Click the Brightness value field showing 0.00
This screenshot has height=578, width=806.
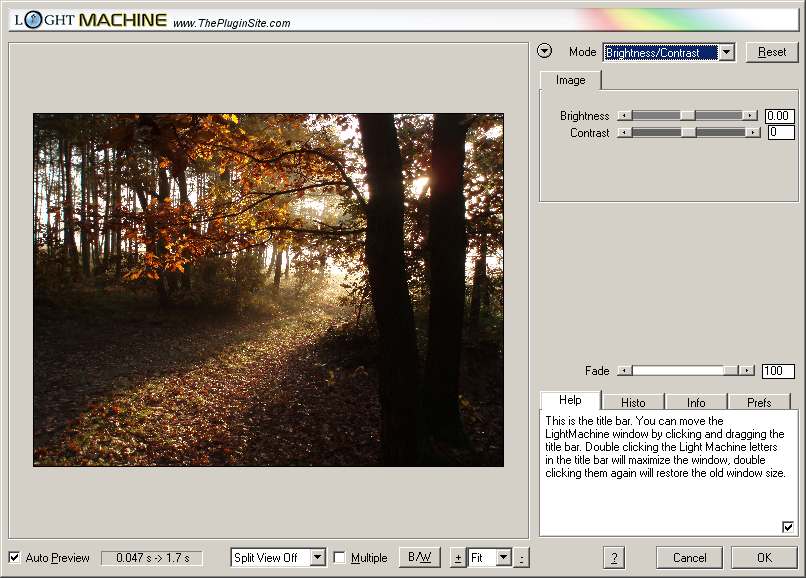[x=780, y=116]
